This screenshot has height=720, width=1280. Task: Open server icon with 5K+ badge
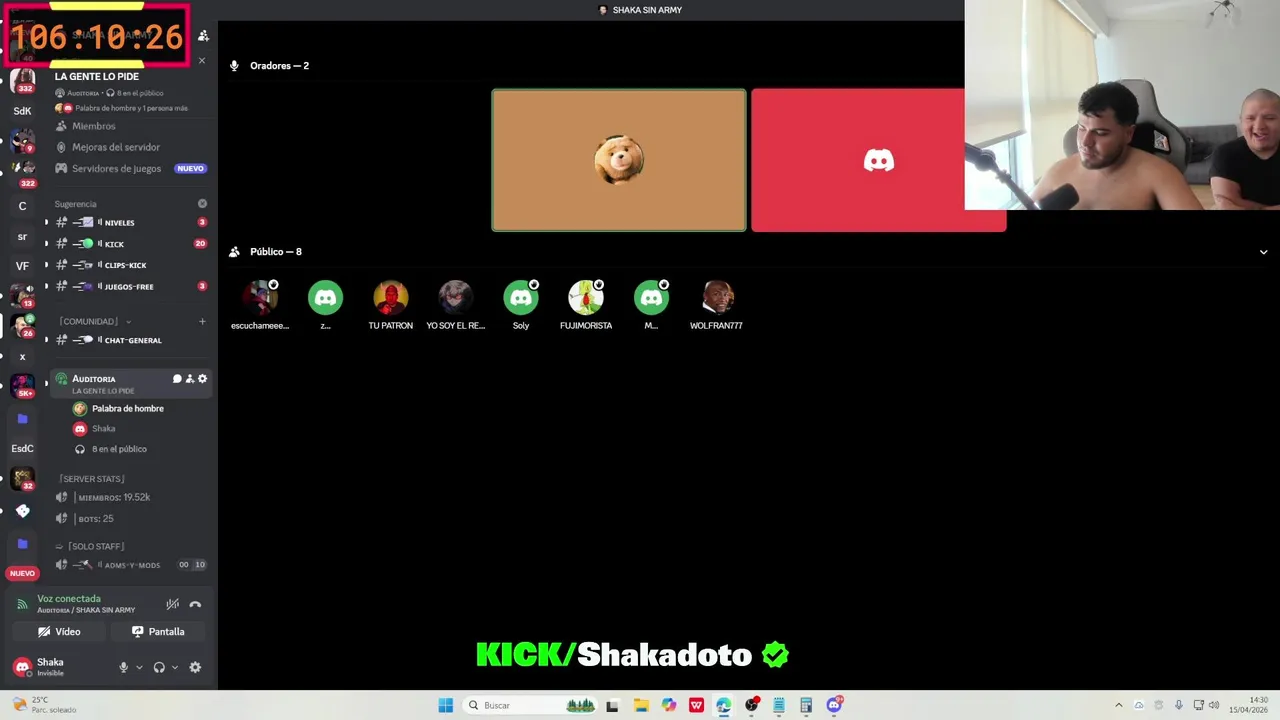pos(22,385)
